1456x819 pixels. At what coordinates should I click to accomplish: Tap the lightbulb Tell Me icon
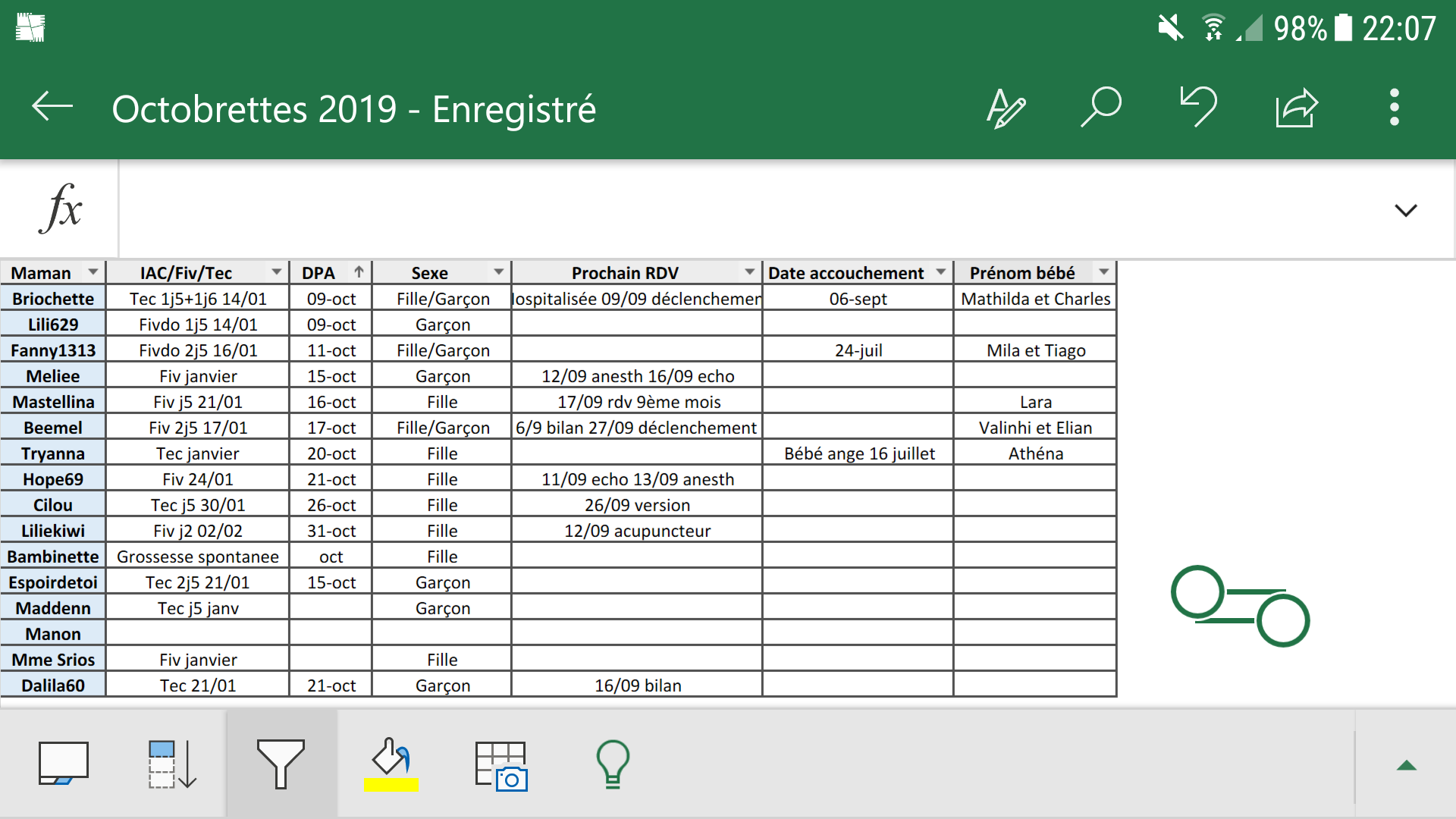click(x=613, y=764)
